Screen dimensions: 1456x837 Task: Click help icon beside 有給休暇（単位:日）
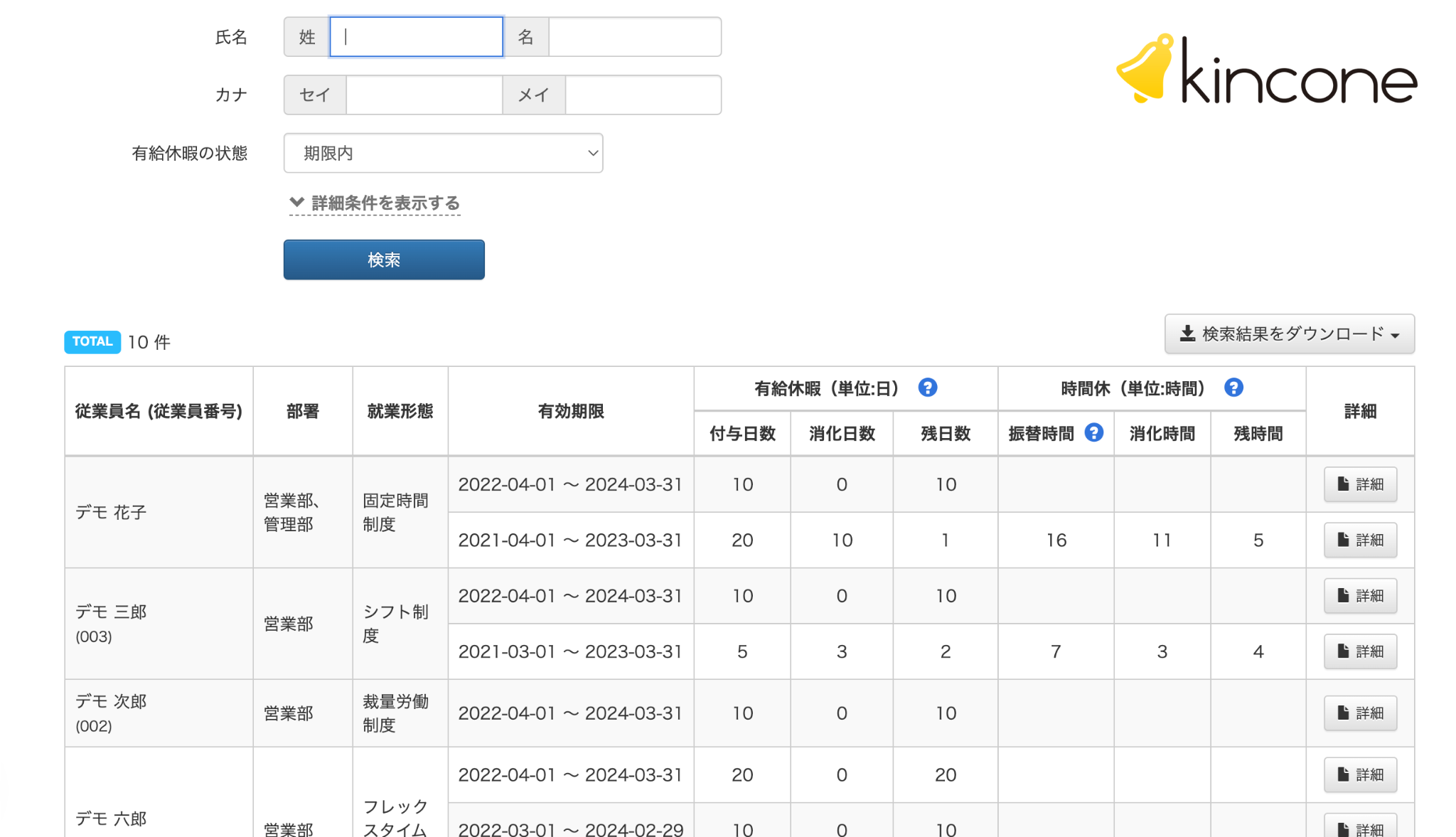(x=927, y=388)
